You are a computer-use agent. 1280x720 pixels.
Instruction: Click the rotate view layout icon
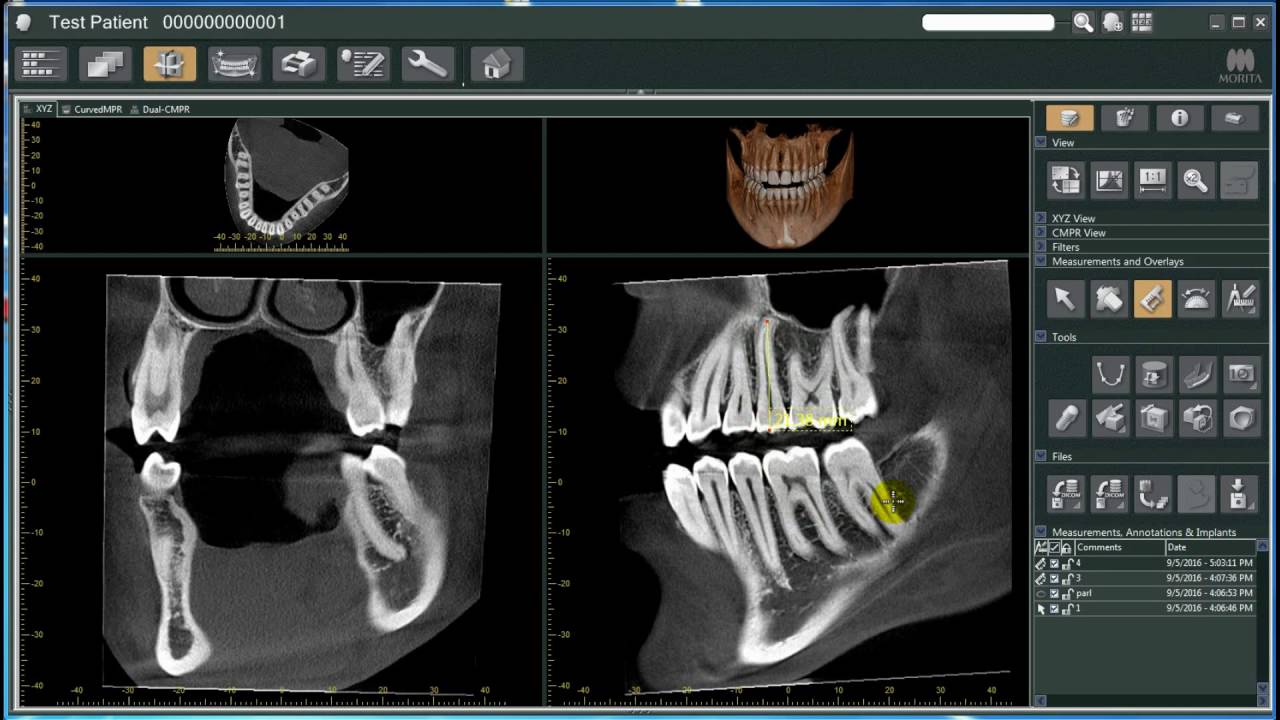1065,181
